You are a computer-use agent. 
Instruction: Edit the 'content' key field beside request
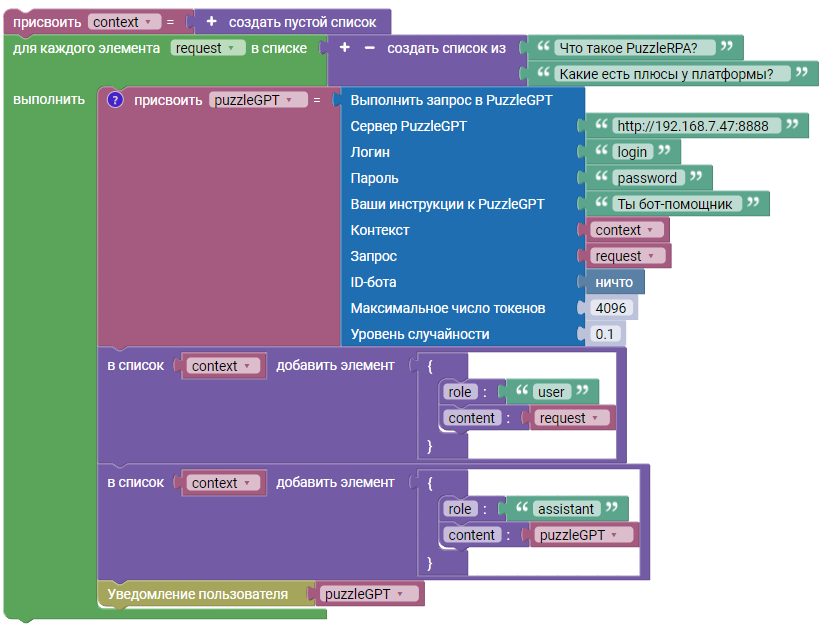pyautogui.click(x=472, y=418)
